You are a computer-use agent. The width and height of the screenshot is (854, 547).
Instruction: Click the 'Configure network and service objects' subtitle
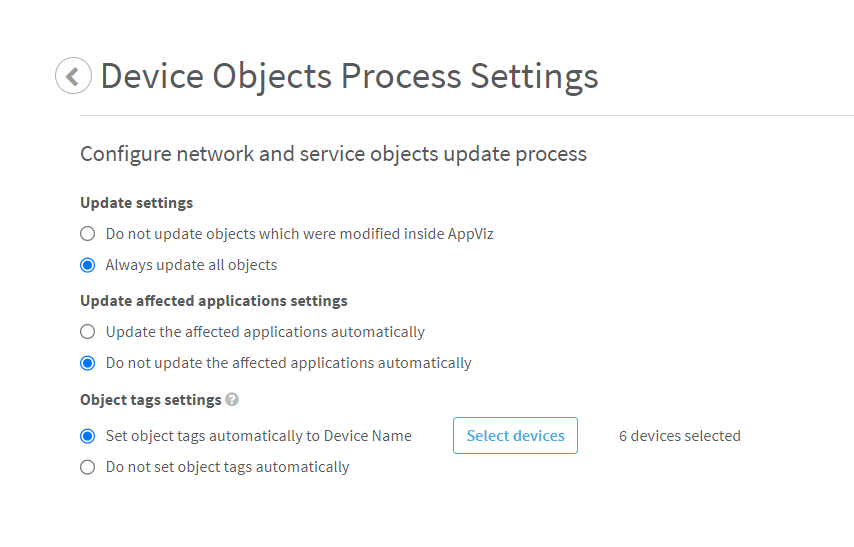[333, 154]
